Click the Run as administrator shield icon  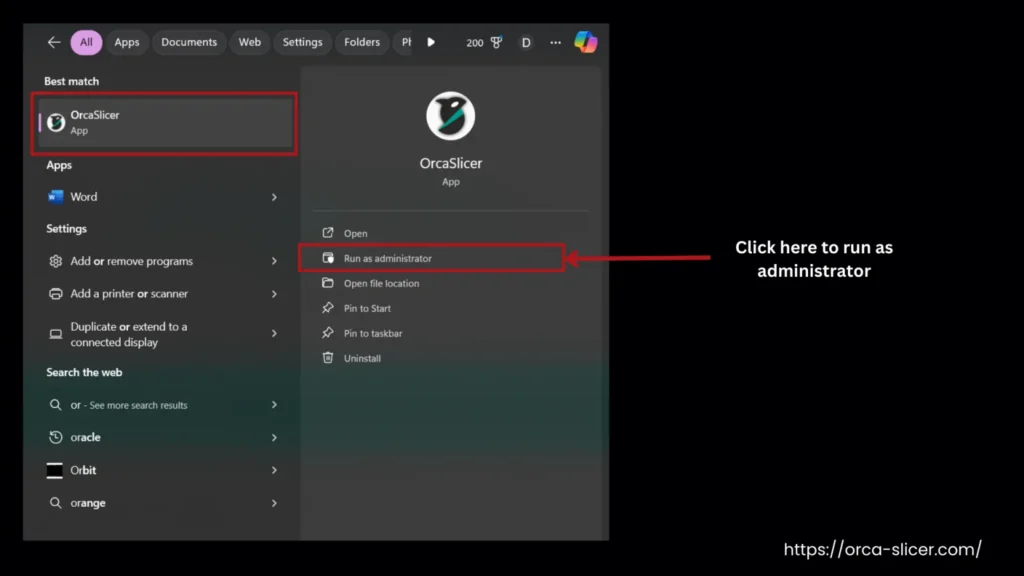pos(328,258)
